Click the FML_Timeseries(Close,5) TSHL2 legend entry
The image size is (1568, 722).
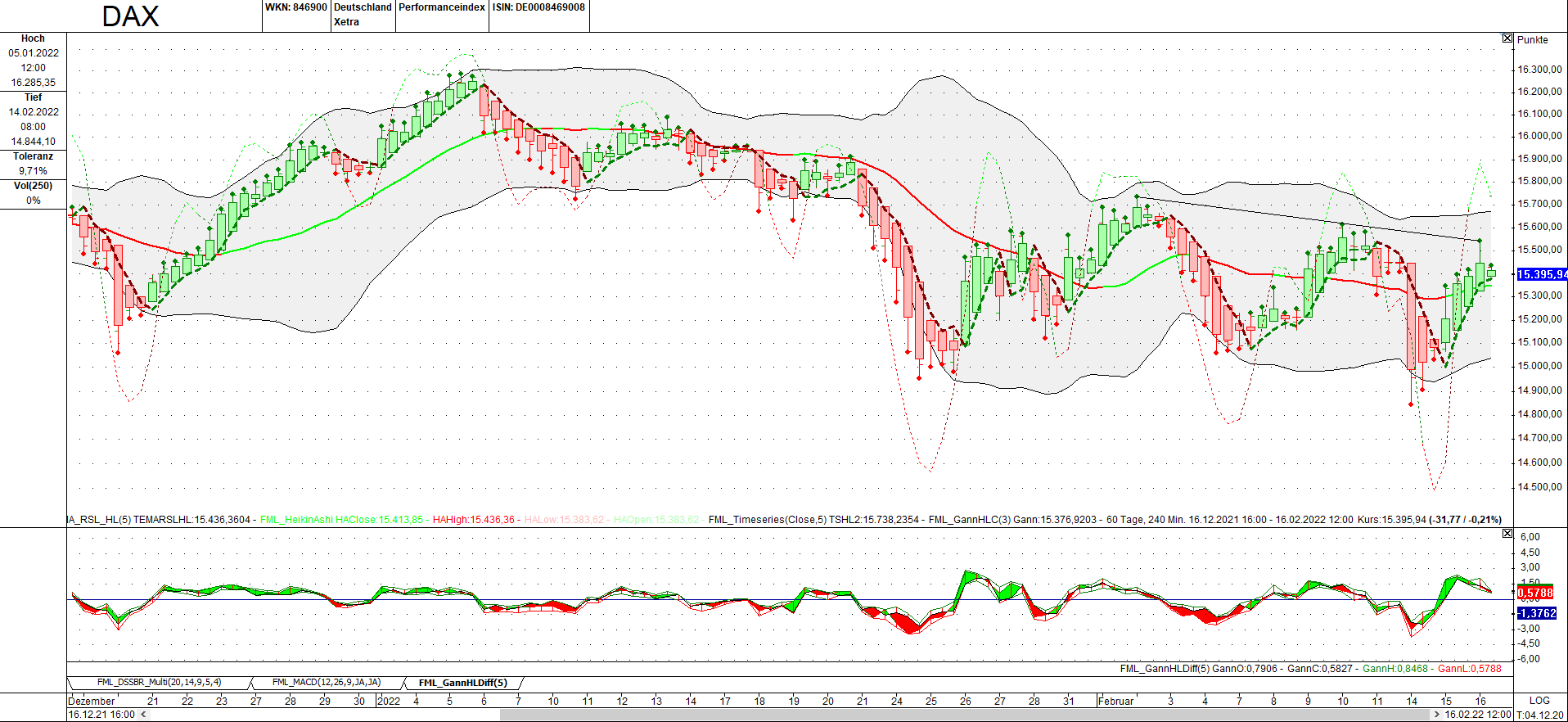(814, 520)
